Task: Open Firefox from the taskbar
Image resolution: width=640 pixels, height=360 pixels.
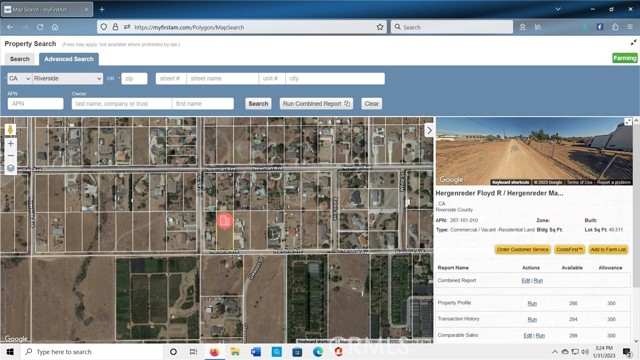Action: click(214, 351)
